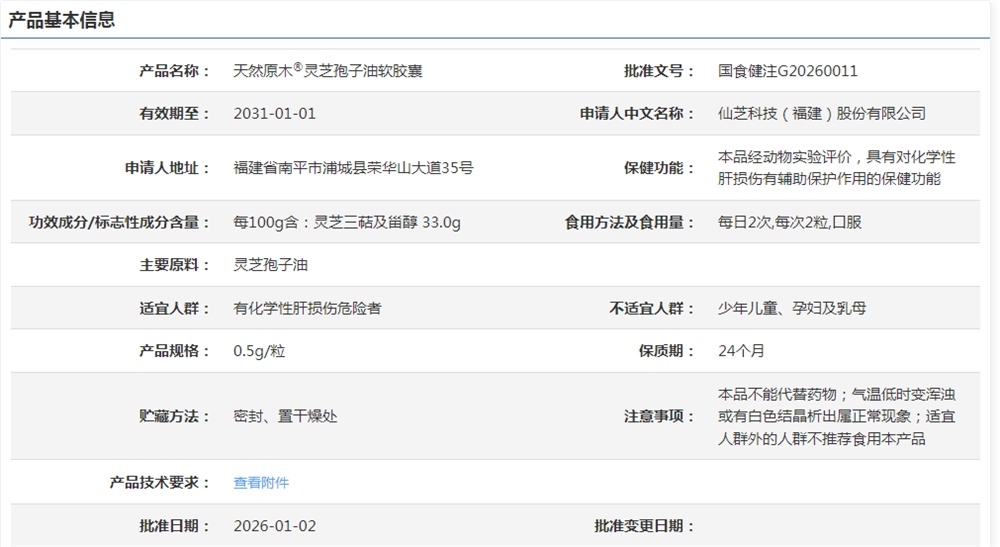Click the main ingredient 灵芝孢子油
The height and width of the screenshot is (547, 1000).
pos(270,265)
